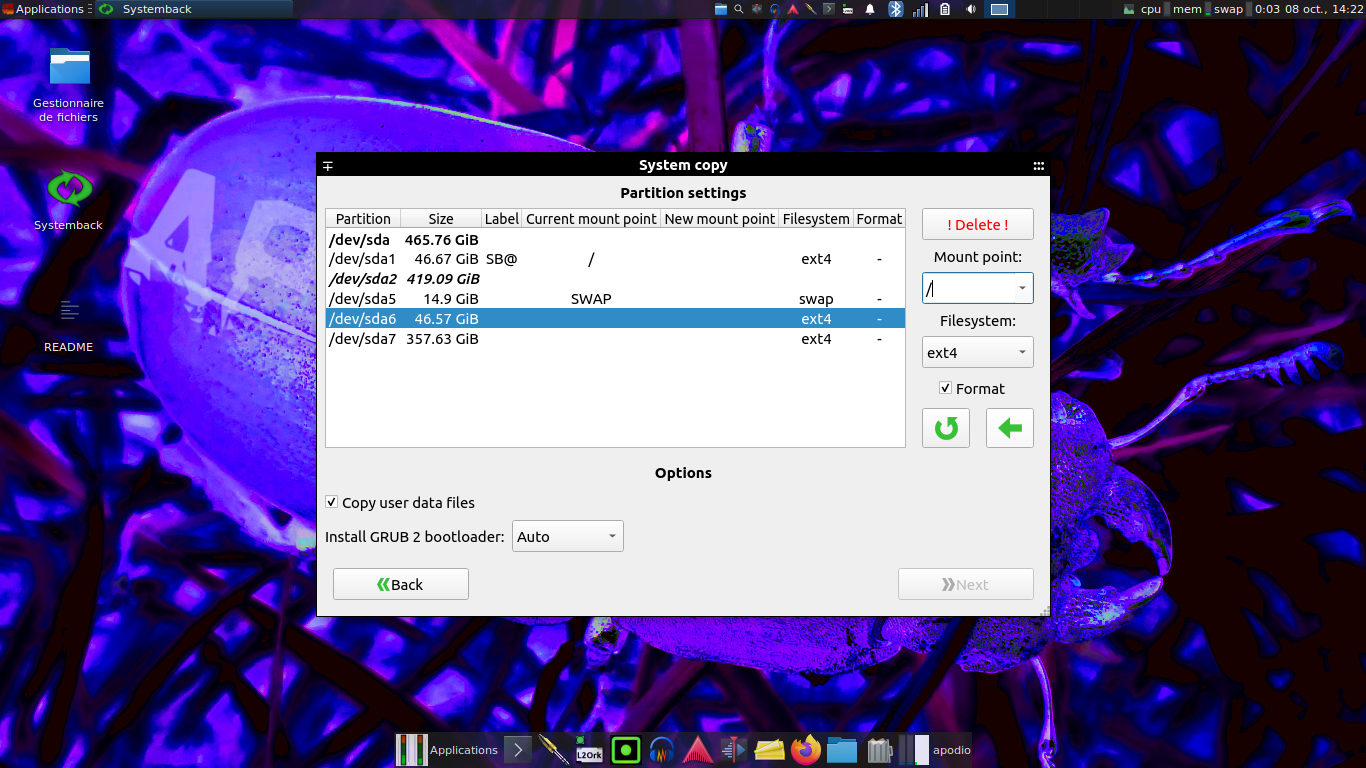Toggle the Format checkbox

click(946, 388)
